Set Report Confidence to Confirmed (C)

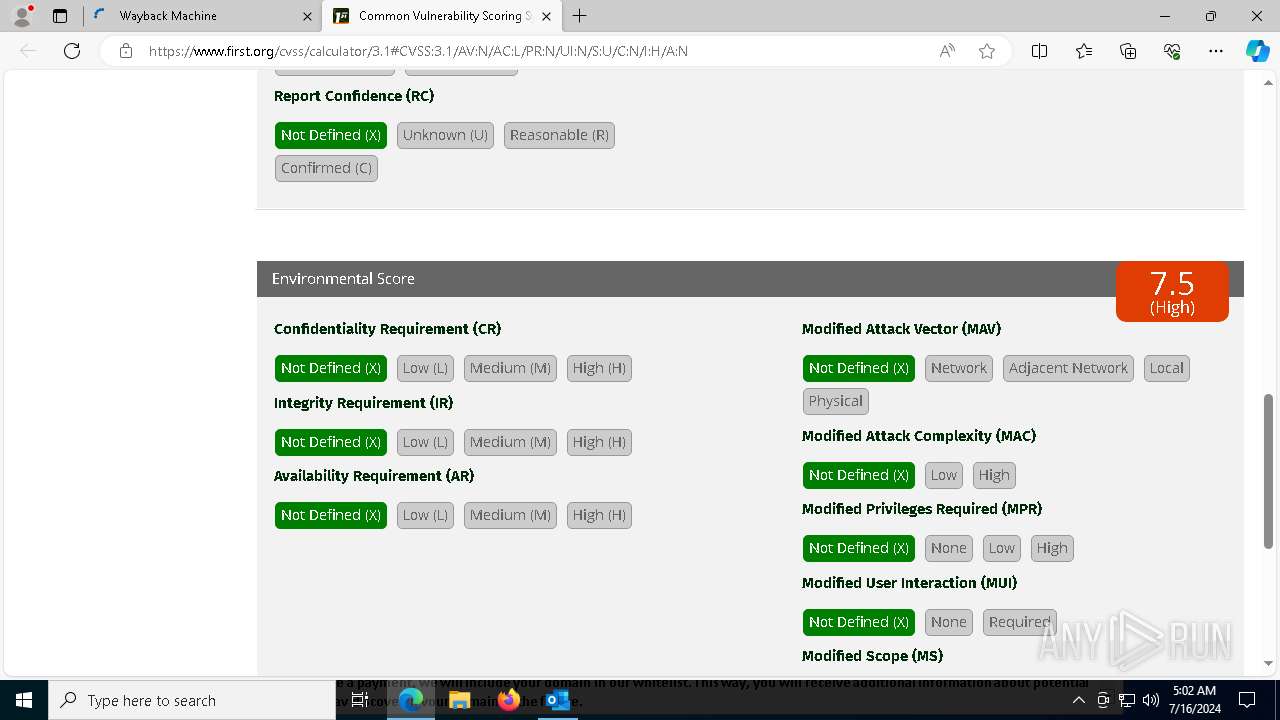click(326, 168)
